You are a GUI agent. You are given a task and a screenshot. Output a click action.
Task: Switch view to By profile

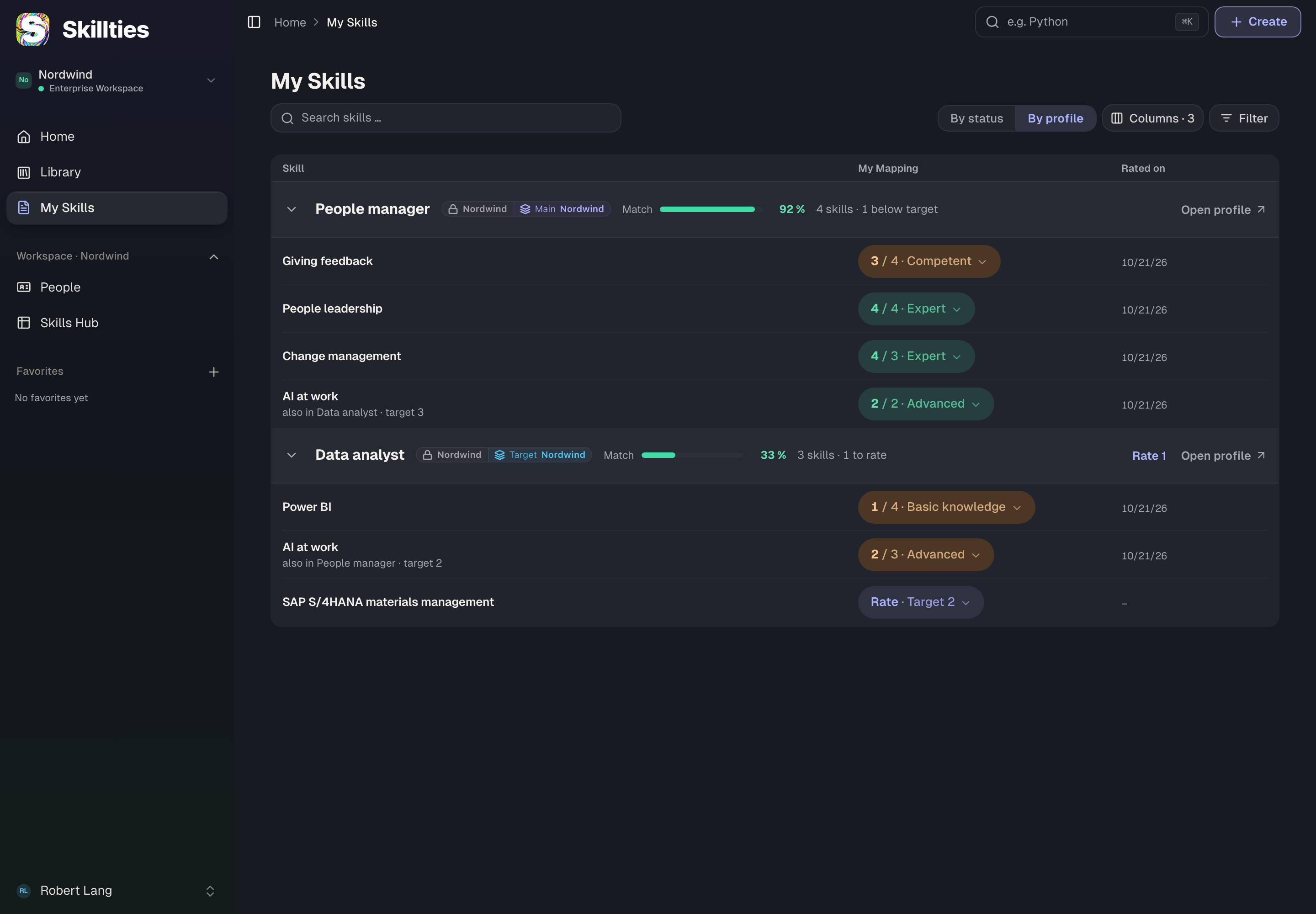[x=1056, y=118]
